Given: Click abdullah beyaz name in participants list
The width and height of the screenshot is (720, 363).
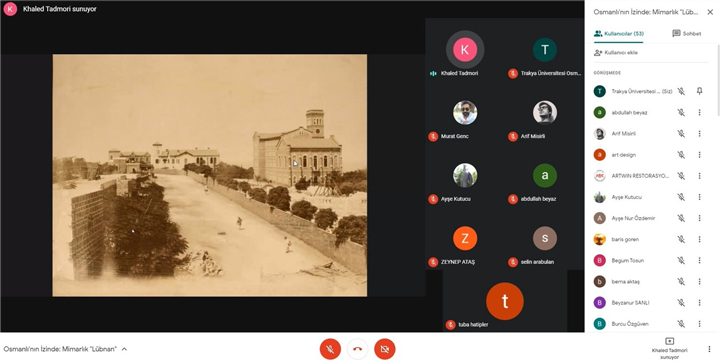Looking at the screenshot, I should 629,112.
